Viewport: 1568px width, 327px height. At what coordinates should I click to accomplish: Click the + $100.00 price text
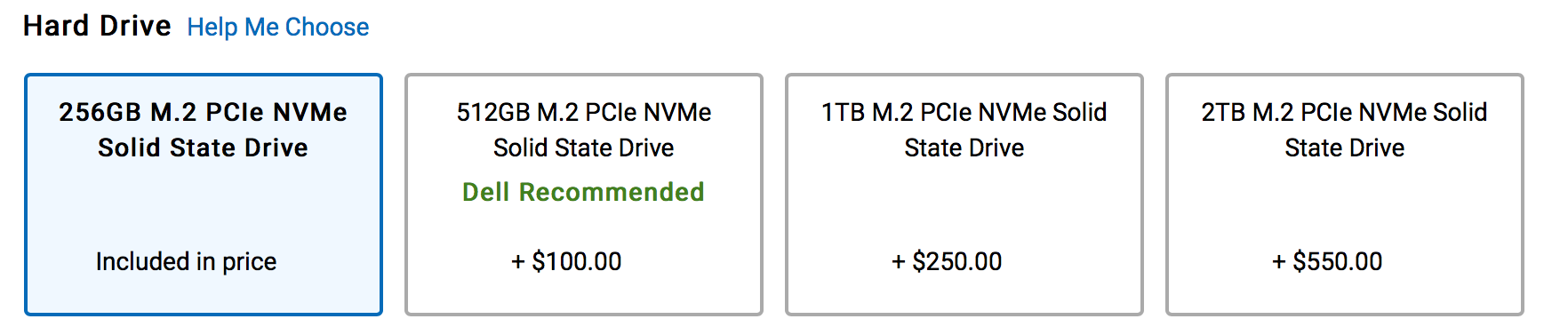pos(566,261)
